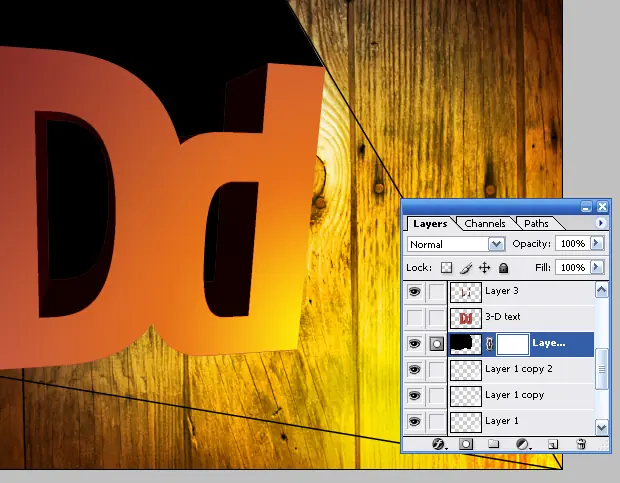Viewport: 620px width, 483px height.
Task: Enable Lock position icon
Action: pyautogui.click(x=484, y=268)
